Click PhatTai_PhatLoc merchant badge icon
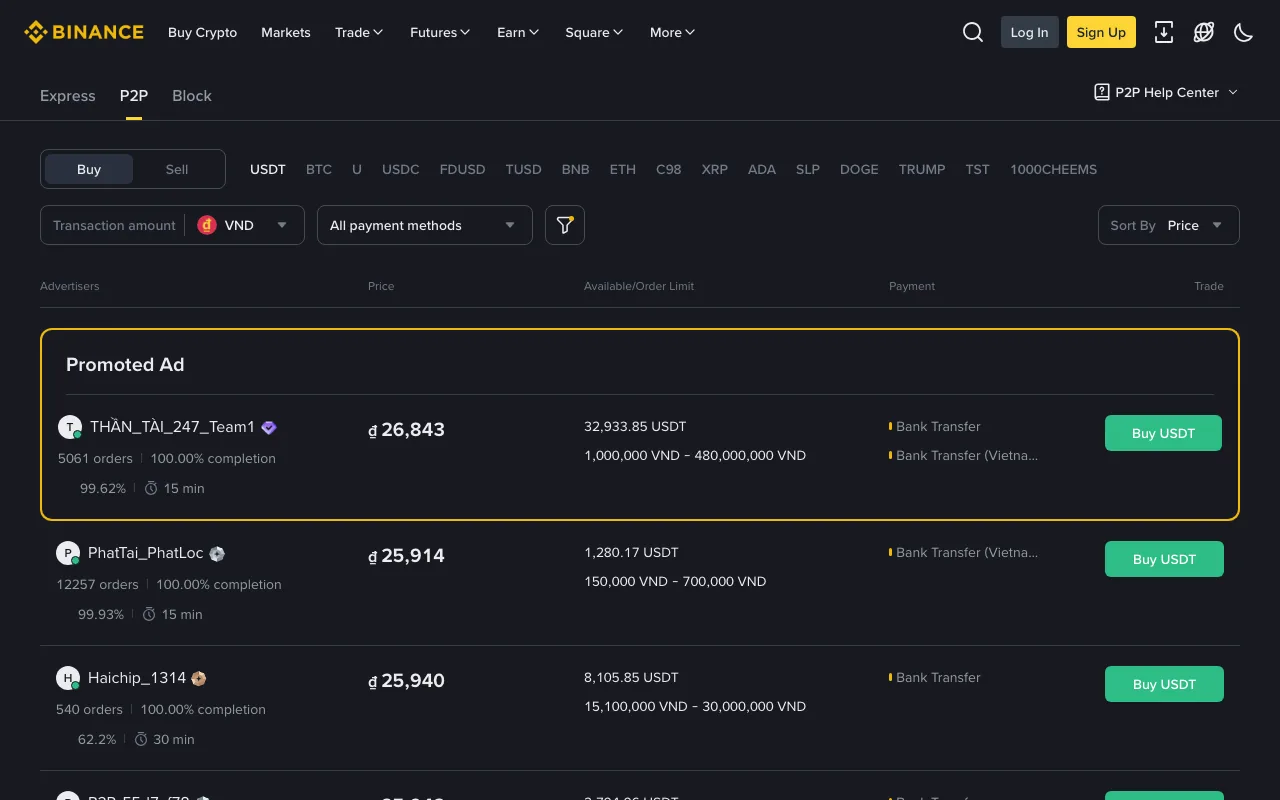Viewport: 1280px width, 800px height. pos(217,553)
